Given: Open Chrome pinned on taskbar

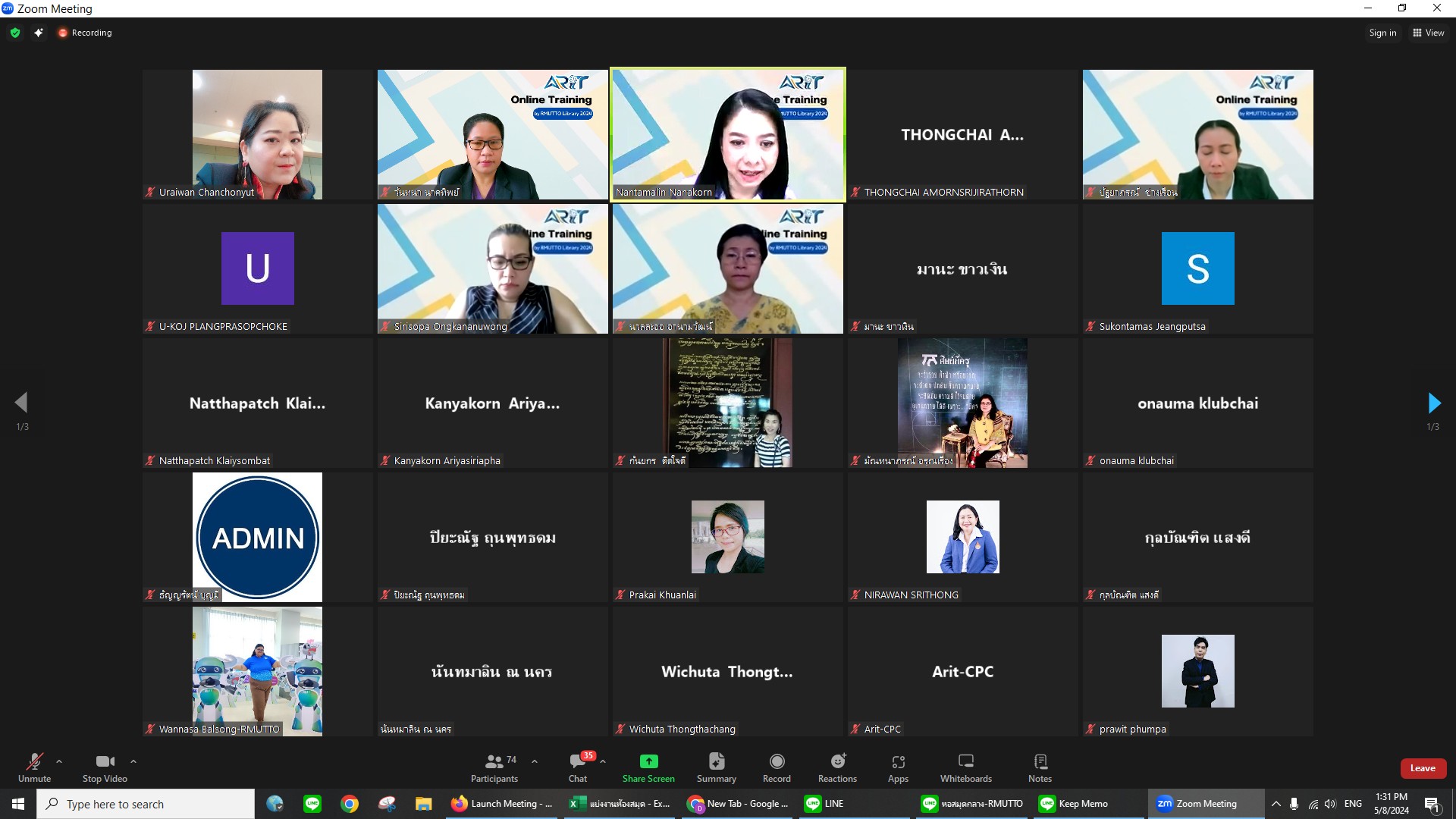Looking at the screenshot, I should point(350,804).
